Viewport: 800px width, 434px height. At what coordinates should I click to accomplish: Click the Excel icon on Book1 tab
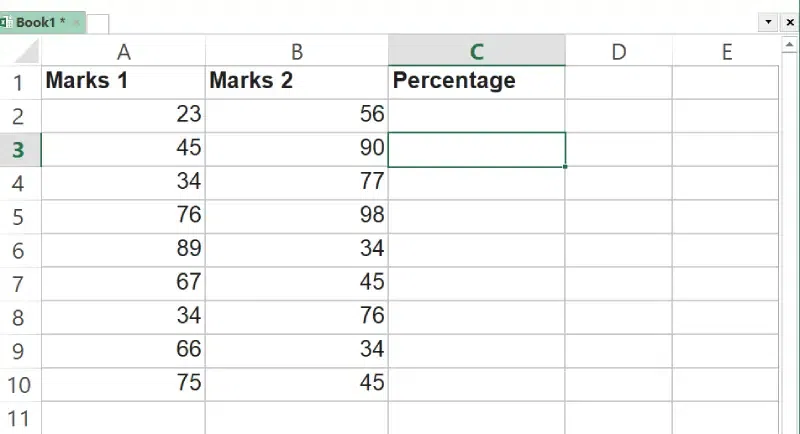click(x=5, y=22)
